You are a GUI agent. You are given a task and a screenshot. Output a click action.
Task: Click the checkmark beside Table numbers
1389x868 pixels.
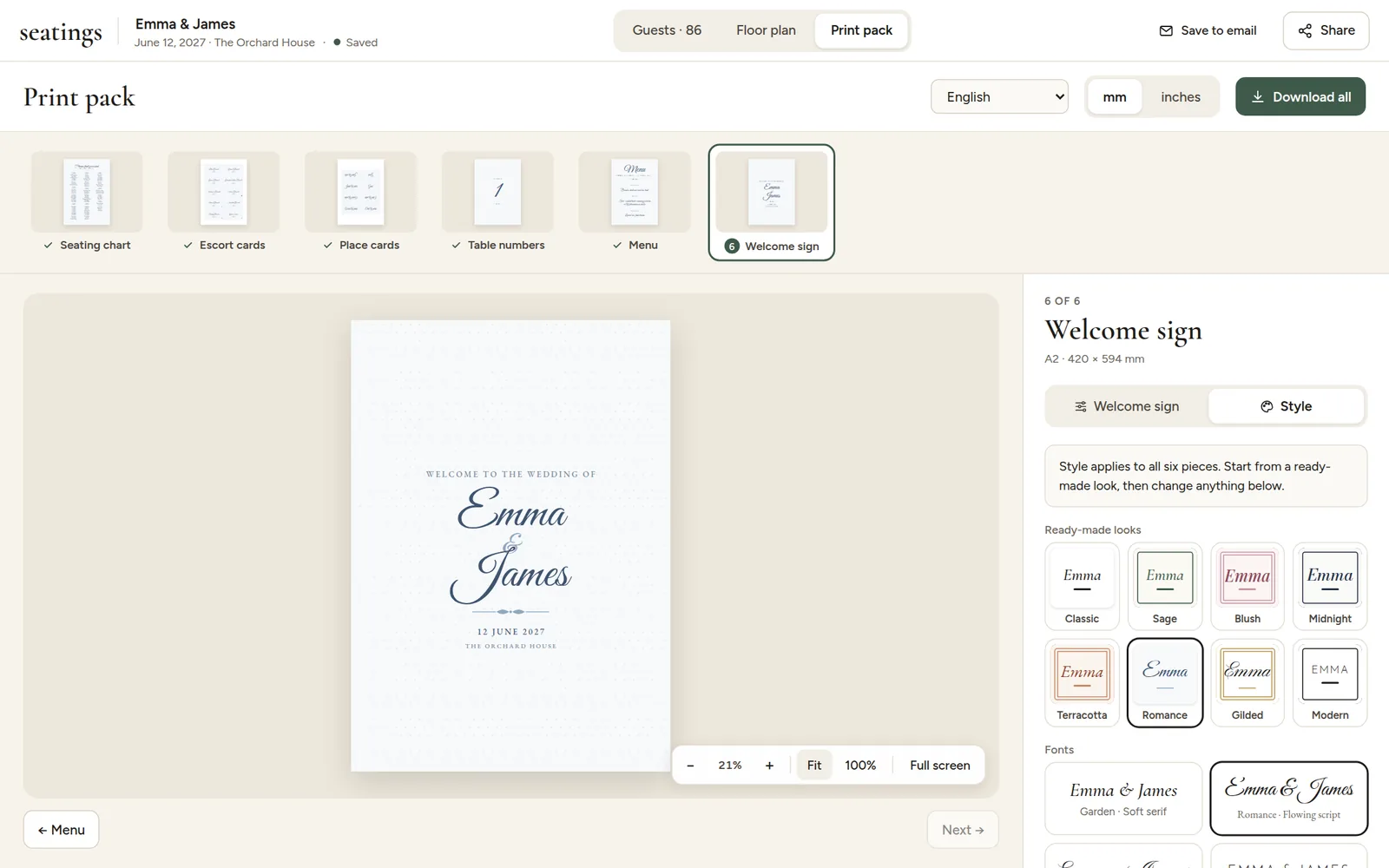[457, 246]
